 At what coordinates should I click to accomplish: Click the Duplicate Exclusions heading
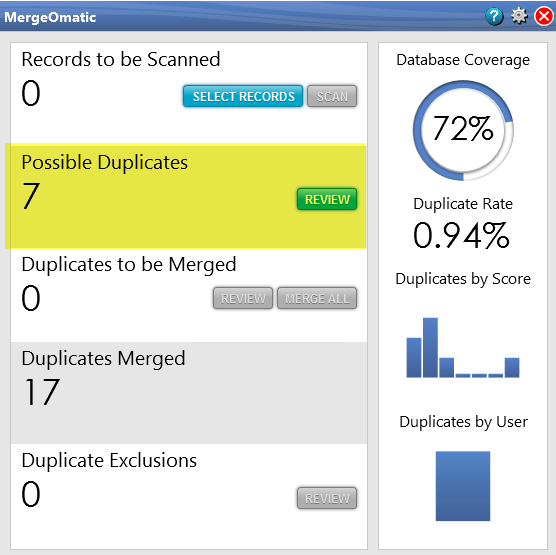coord(109,461)
